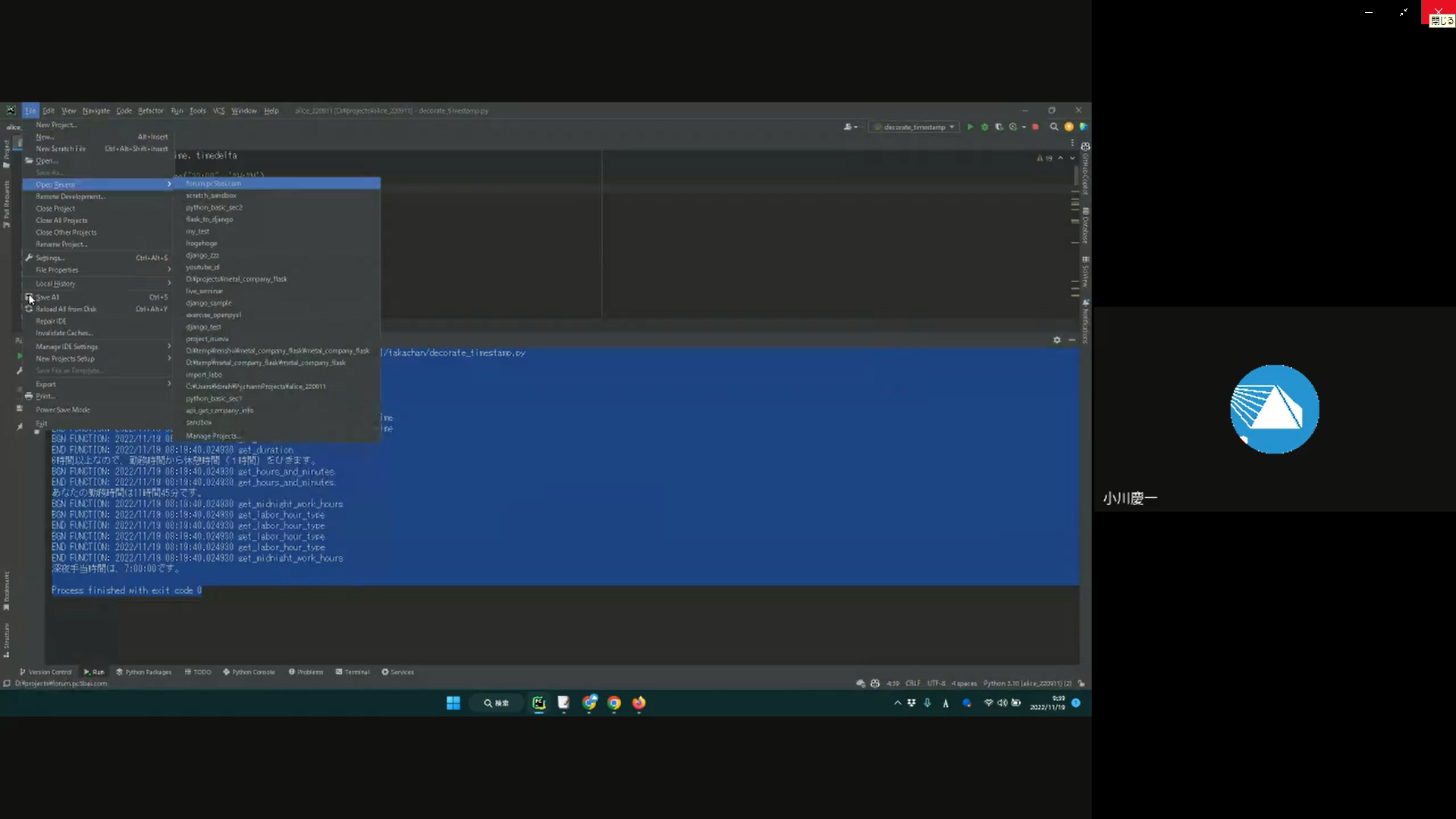Click the red Stop button
Viewport: 1456px width, 819px height.
(1035, 127)
